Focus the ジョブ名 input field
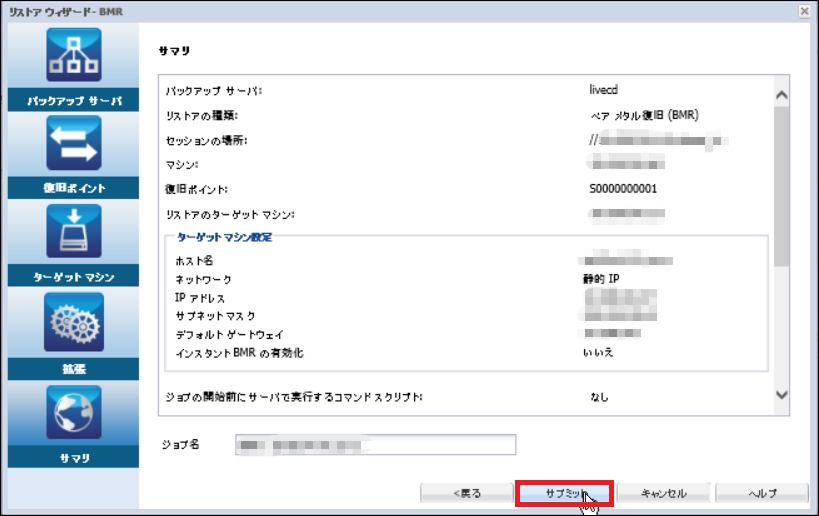The image size is (819, 516). (x=376, y=444)
